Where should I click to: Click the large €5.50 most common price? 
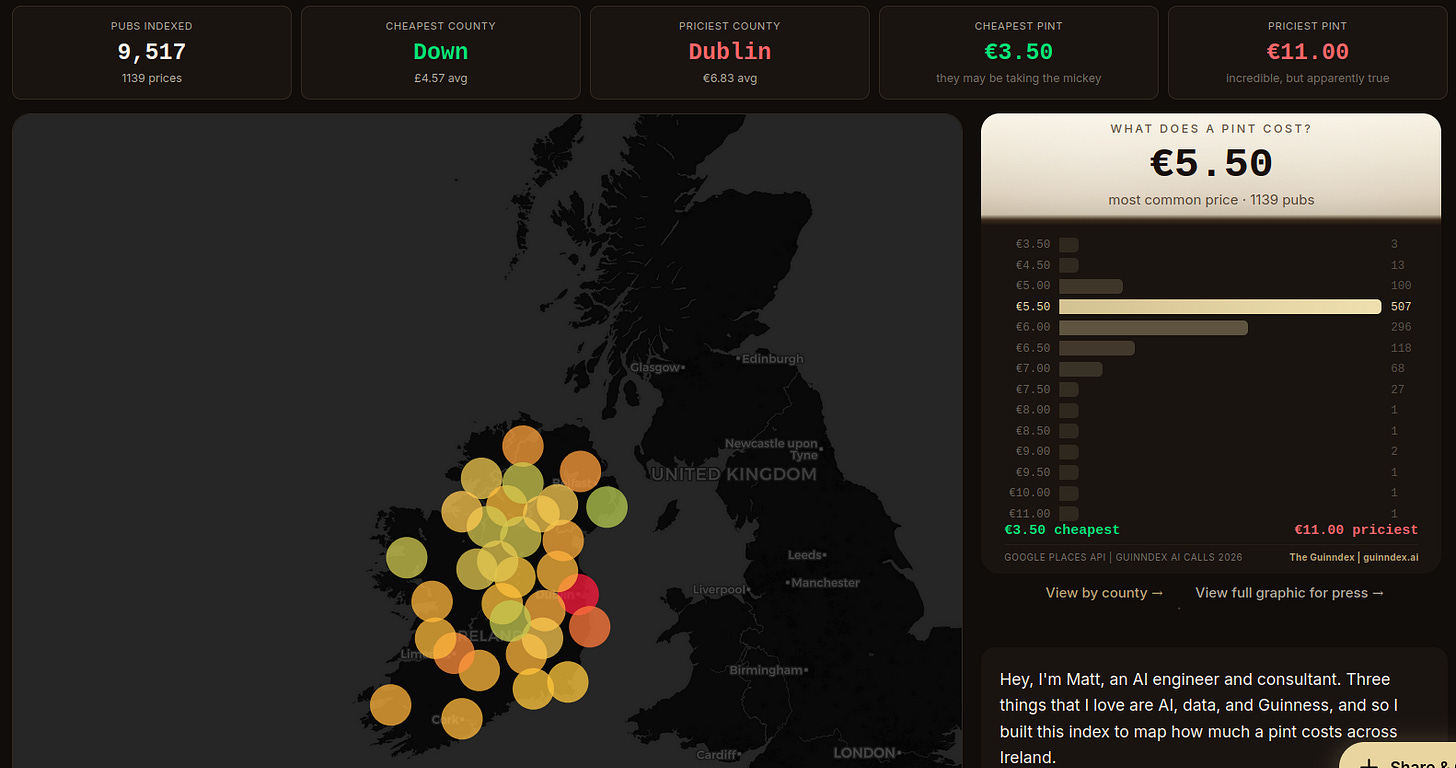click(1211, 163)
